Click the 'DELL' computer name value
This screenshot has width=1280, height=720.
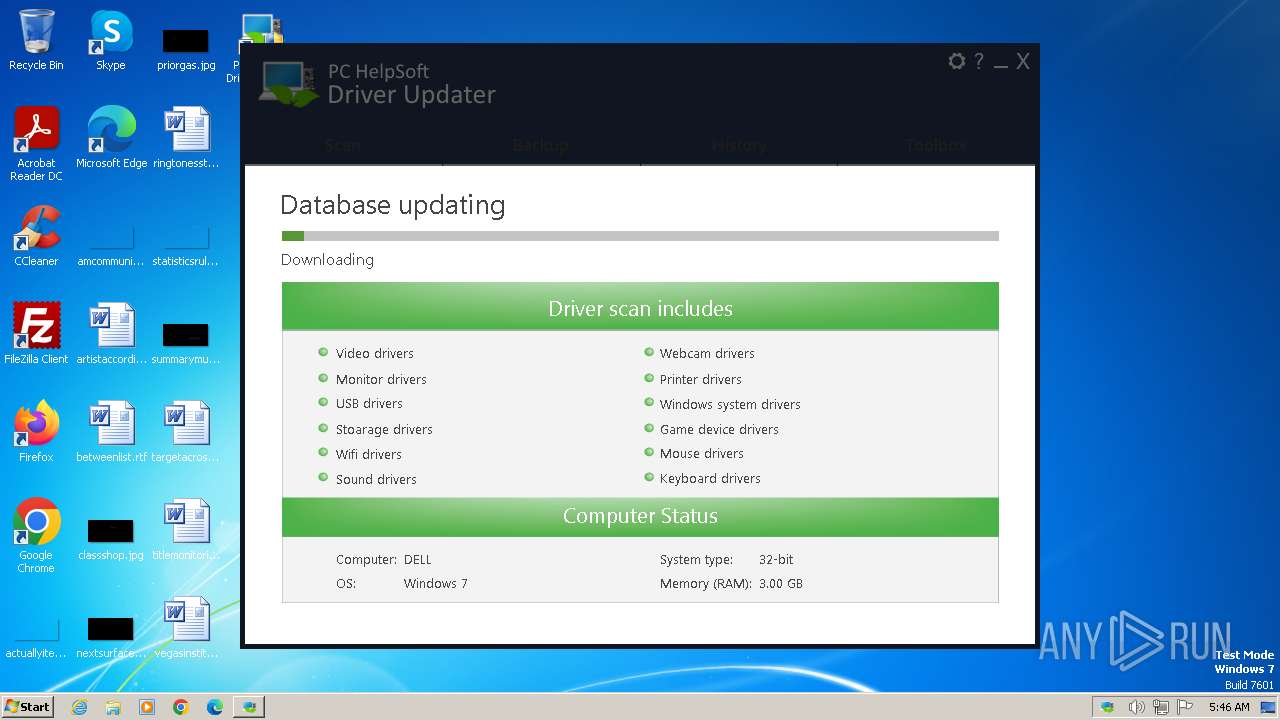tap(418, 560)
